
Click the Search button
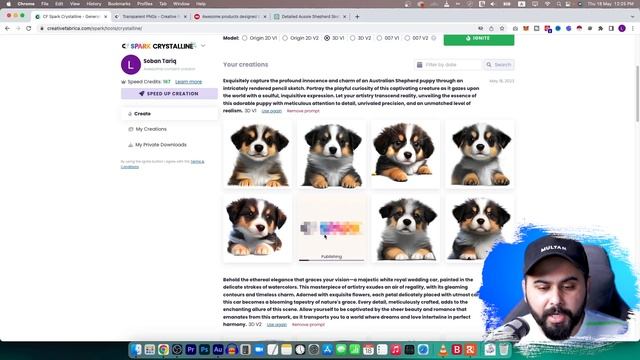coord(499,64)
